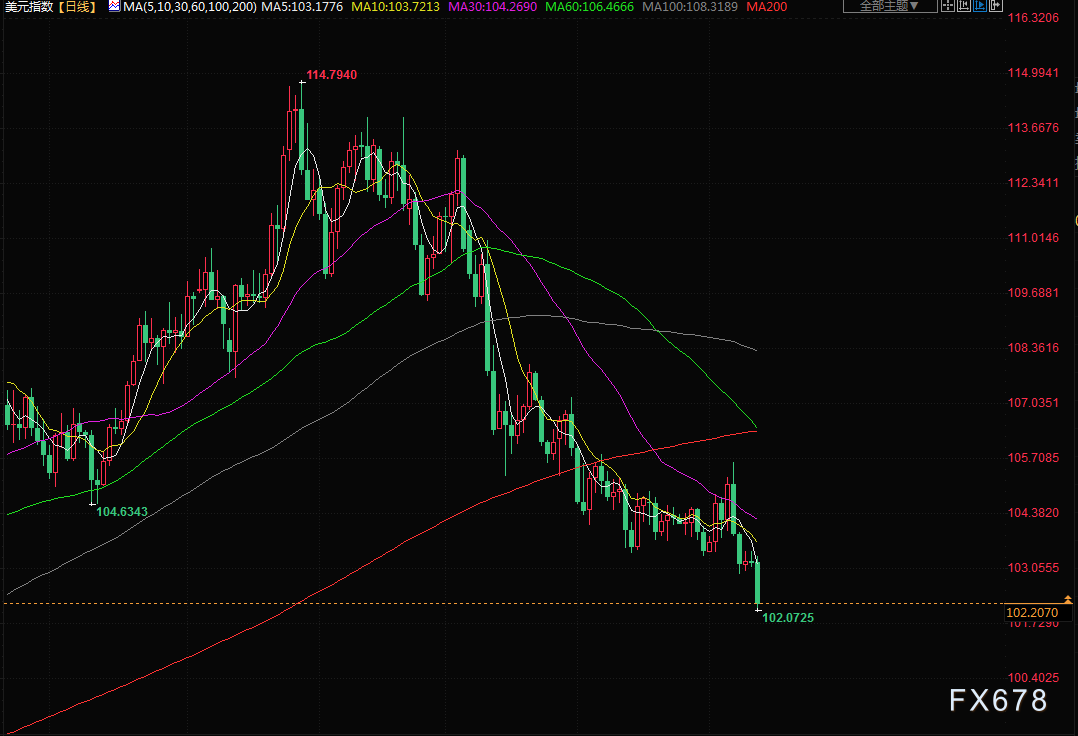Select the range measurement tool icon
1078x736 pixels.
964,5
